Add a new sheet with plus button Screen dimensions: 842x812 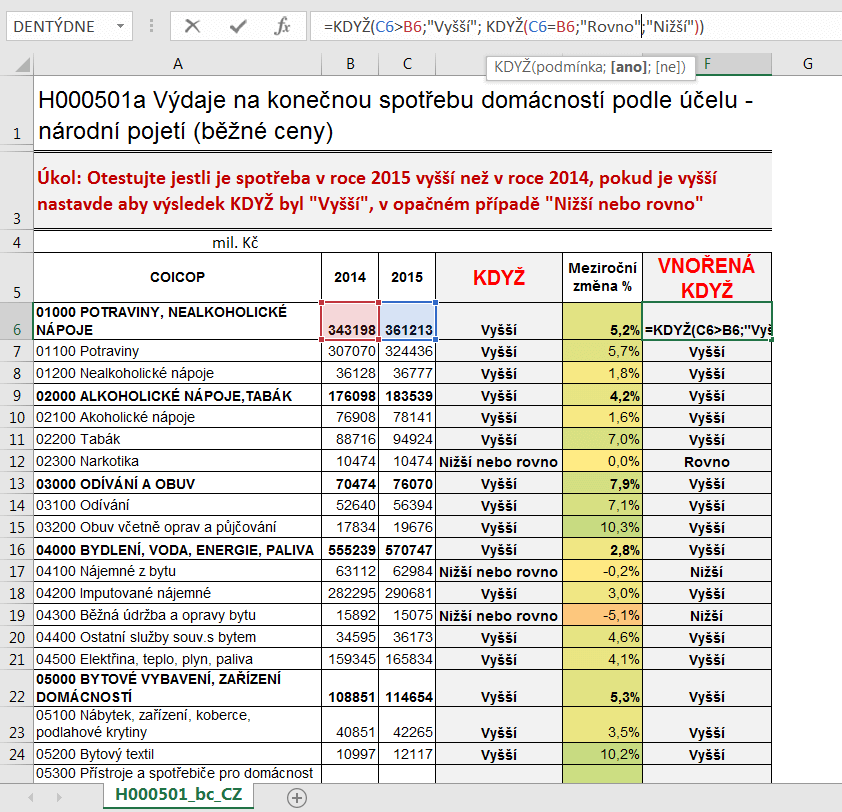click(x=296, y=797)
